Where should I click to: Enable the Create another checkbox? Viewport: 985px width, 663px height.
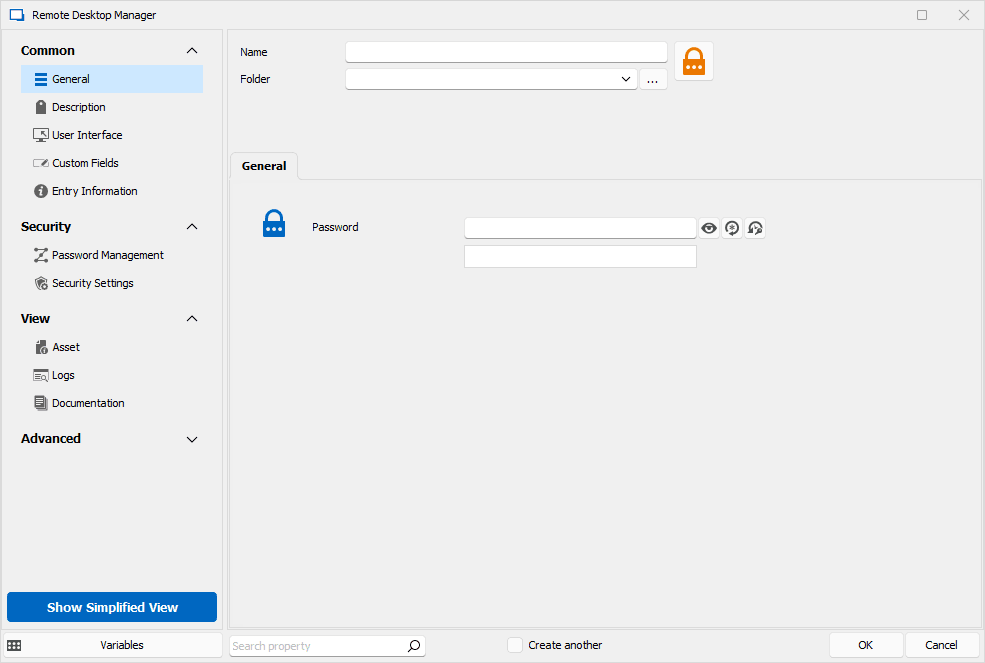pos(515,645)
